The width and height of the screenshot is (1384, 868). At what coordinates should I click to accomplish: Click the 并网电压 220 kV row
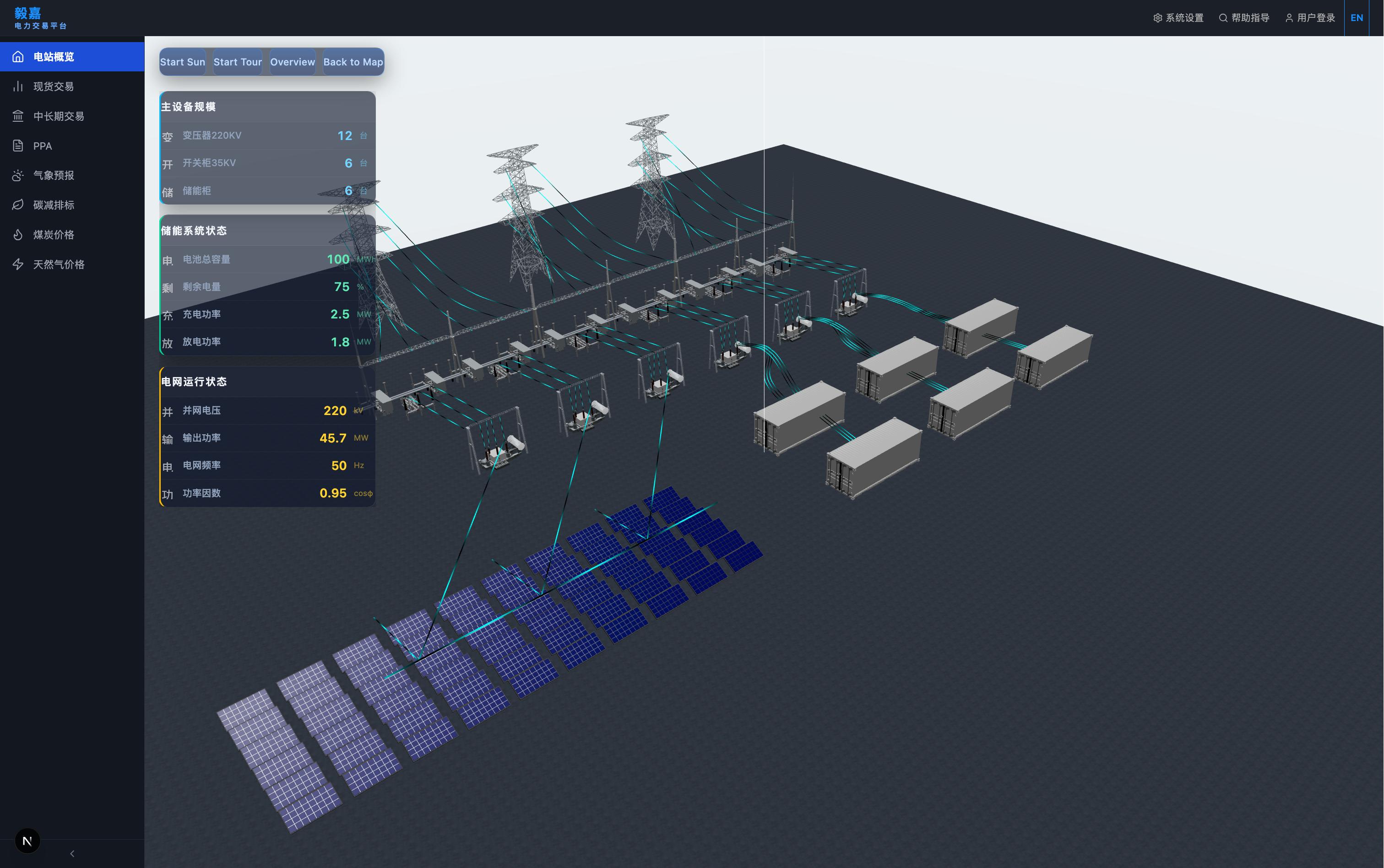pos(268,410)
